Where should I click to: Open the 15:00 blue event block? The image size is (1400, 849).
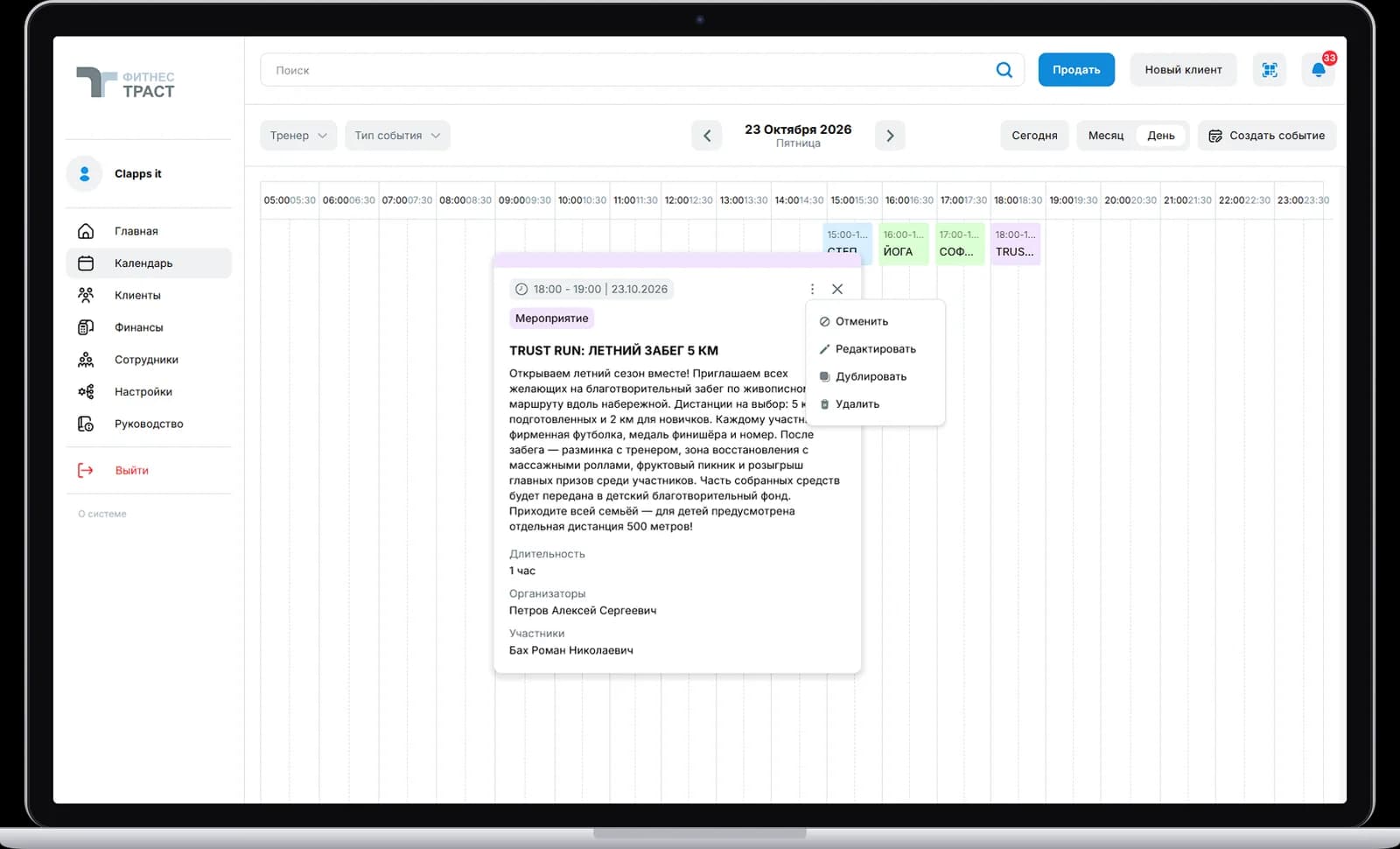847,239
